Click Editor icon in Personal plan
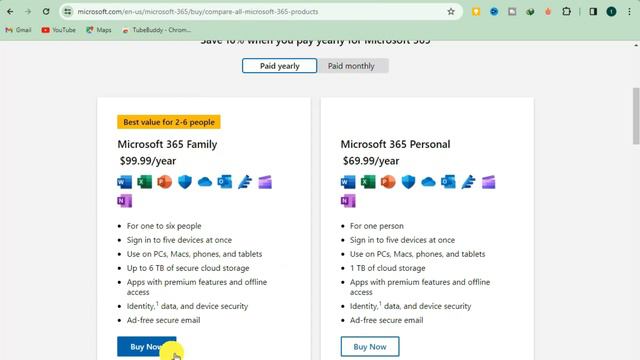 point(468,182)
